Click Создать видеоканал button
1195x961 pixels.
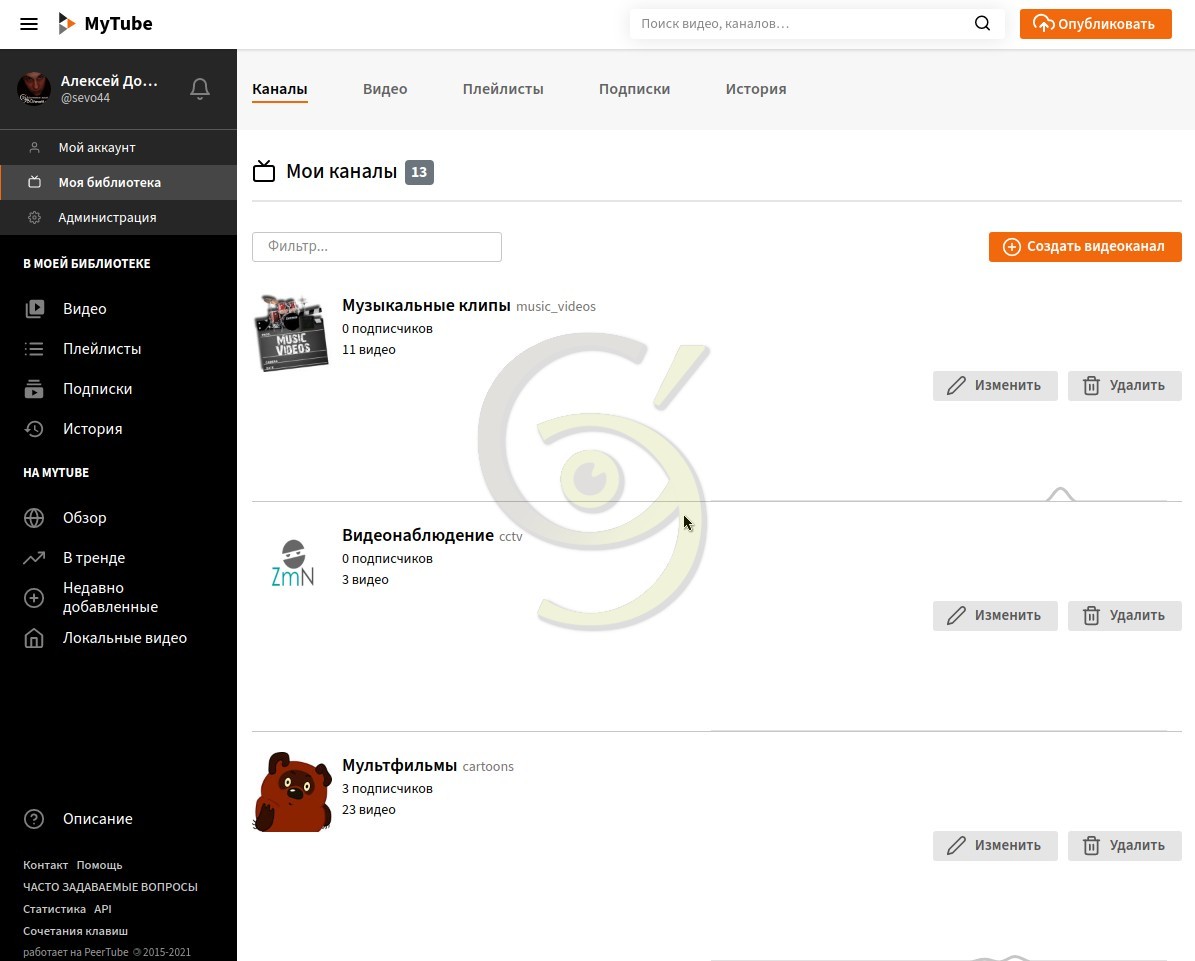(1085, 246)
